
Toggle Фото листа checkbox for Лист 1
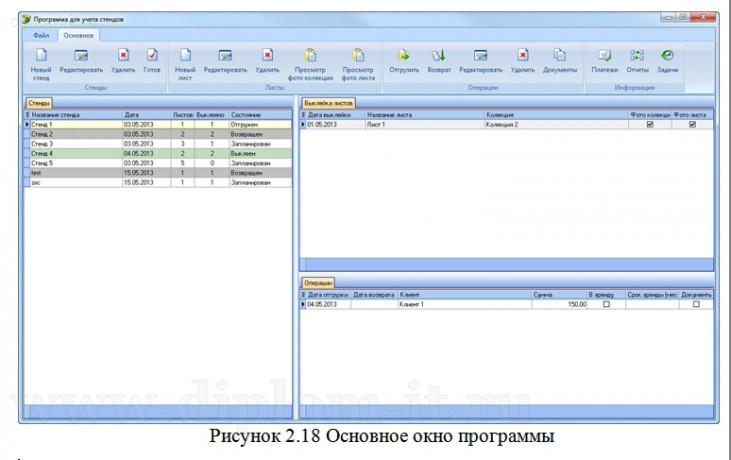[x=692, y=124]
